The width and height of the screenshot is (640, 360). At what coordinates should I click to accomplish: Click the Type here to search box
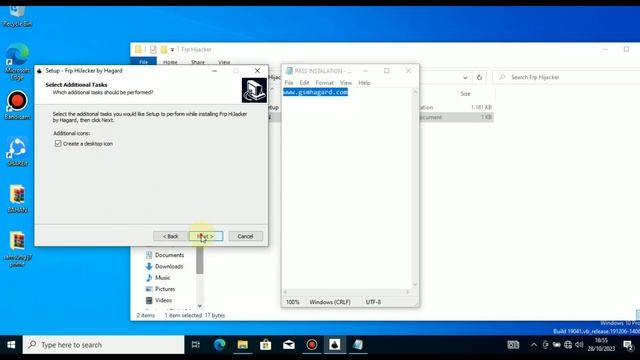coord(104,345)
